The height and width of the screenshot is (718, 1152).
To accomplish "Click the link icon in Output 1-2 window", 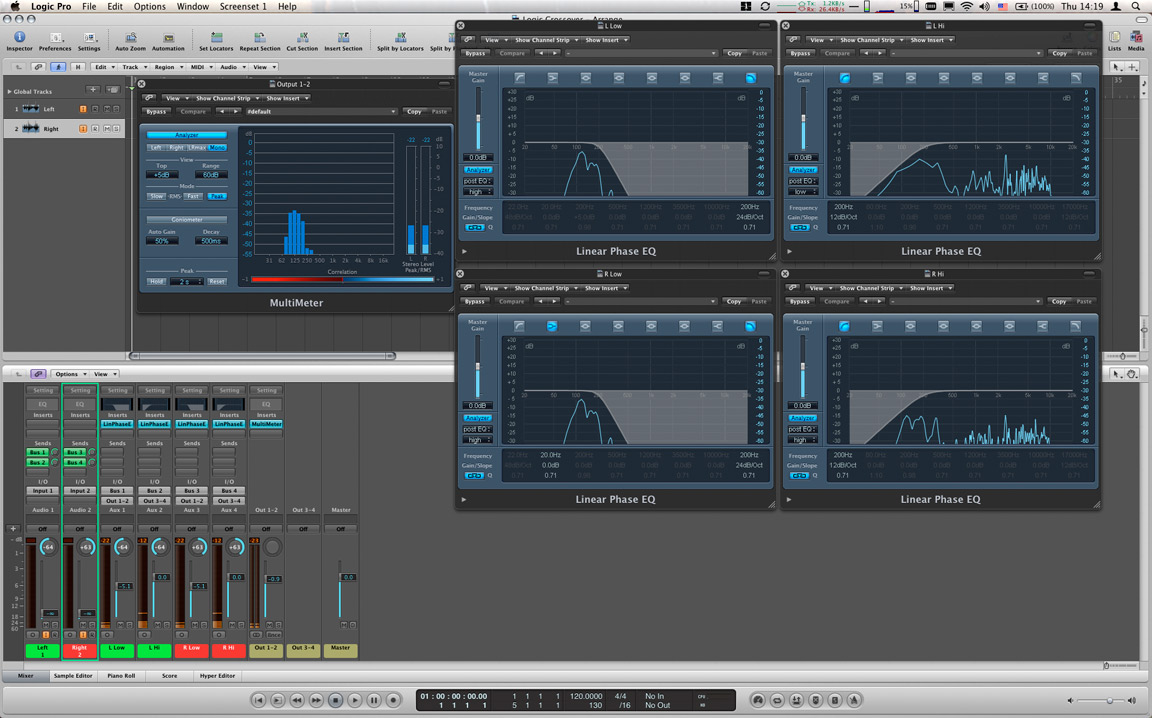I will coord(149,98).
